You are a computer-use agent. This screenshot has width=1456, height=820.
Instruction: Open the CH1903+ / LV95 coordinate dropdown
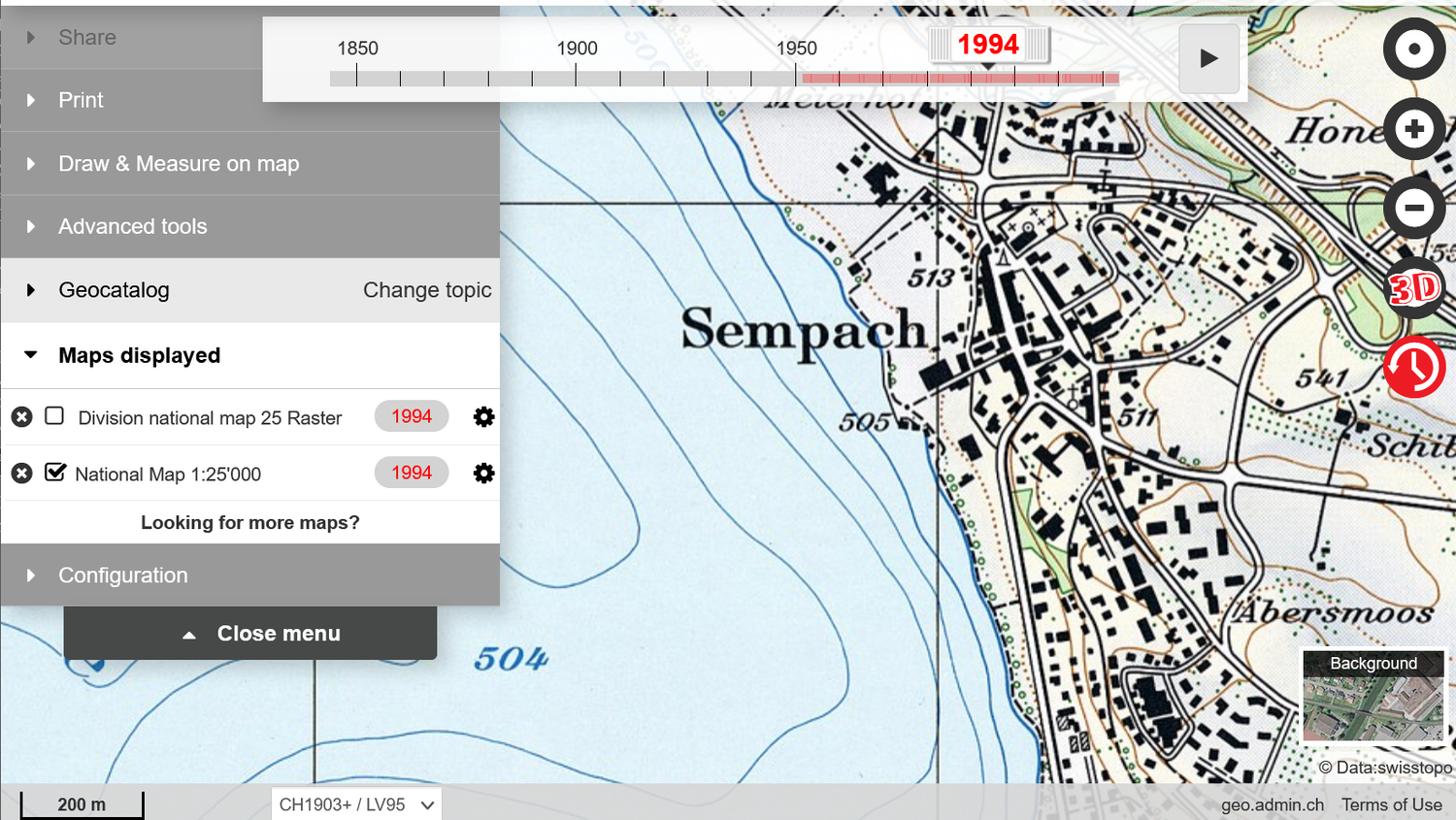click(x=355, y=804)
